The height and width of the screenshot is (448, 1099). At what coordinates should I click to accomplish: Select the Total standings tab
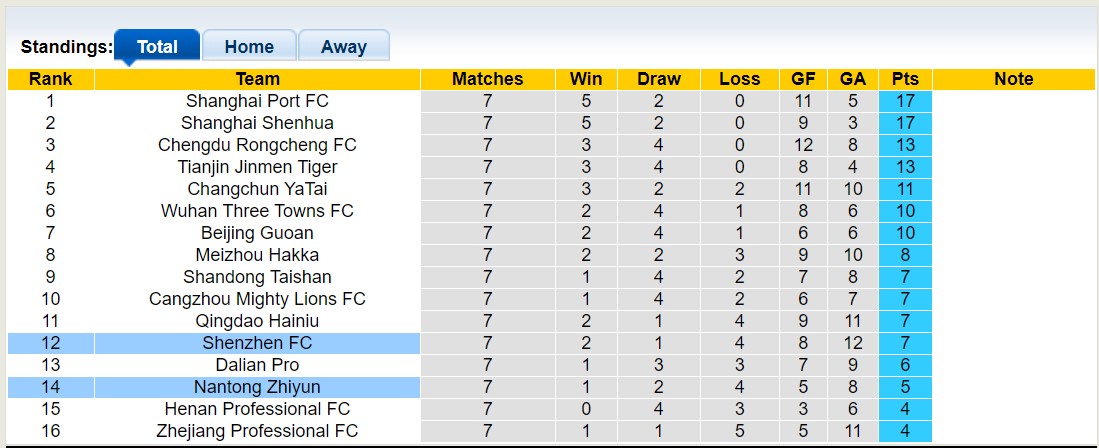pyautogui.click(x=157, y=46)
